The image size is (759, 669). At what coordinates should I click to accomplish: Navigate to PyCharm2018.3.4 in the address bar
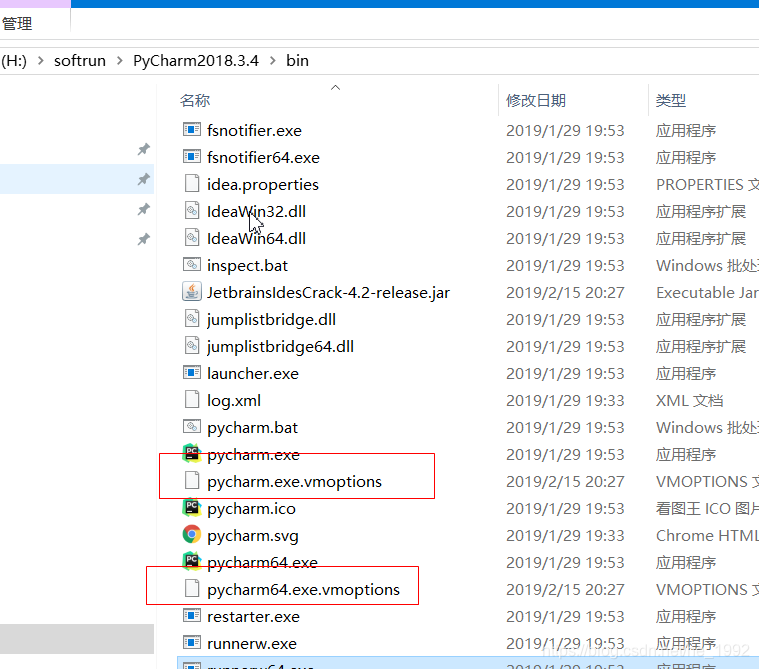pos(196,61)
